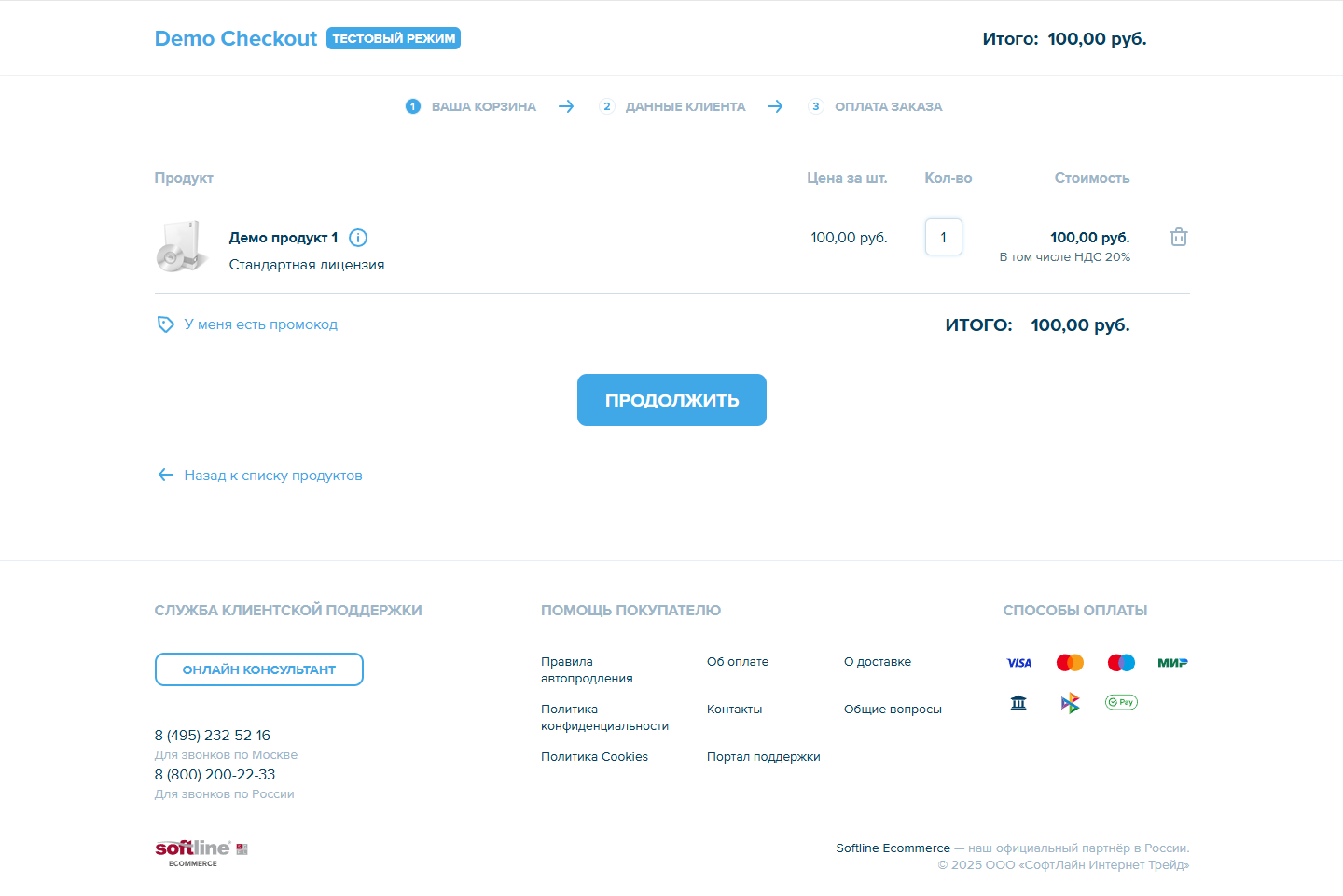
Task: Click the multicolored СБП payment logo
Action: (x=1070, y=703)
